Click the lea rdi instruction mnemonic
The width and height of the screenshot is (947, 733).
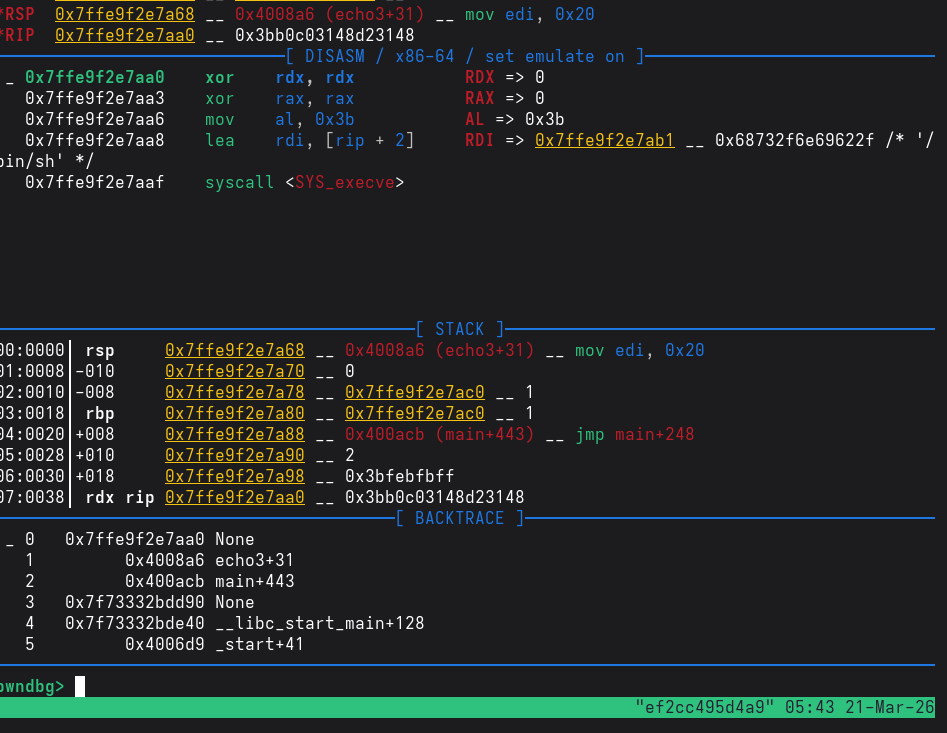(219, 140)
